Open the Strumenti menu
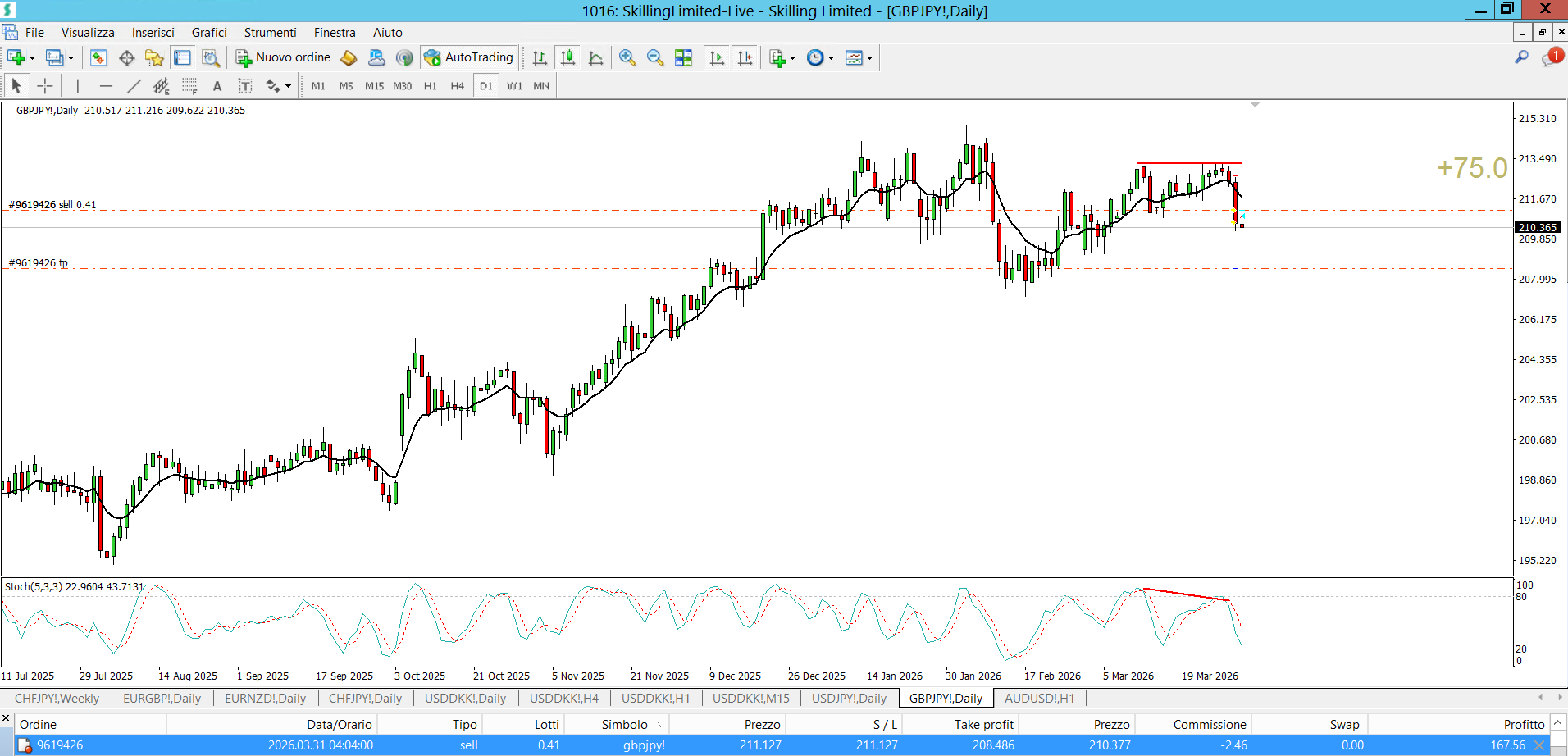 [270, 33]
